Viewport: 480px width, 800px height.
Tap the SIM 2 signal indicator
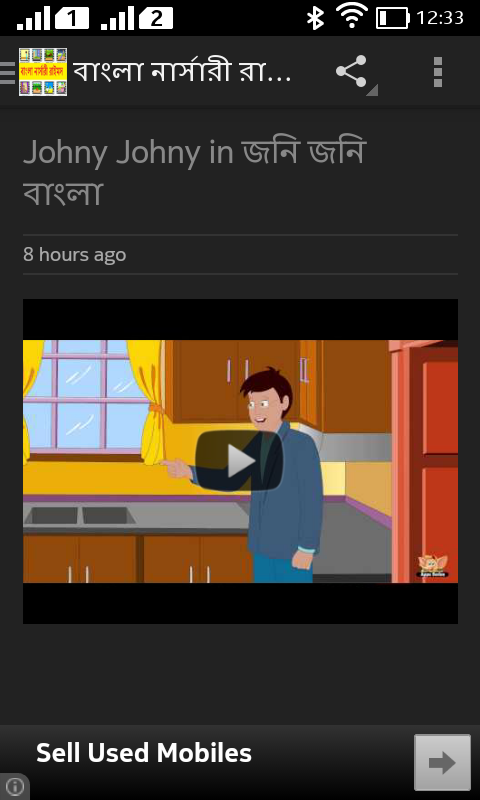coord(137,18)
